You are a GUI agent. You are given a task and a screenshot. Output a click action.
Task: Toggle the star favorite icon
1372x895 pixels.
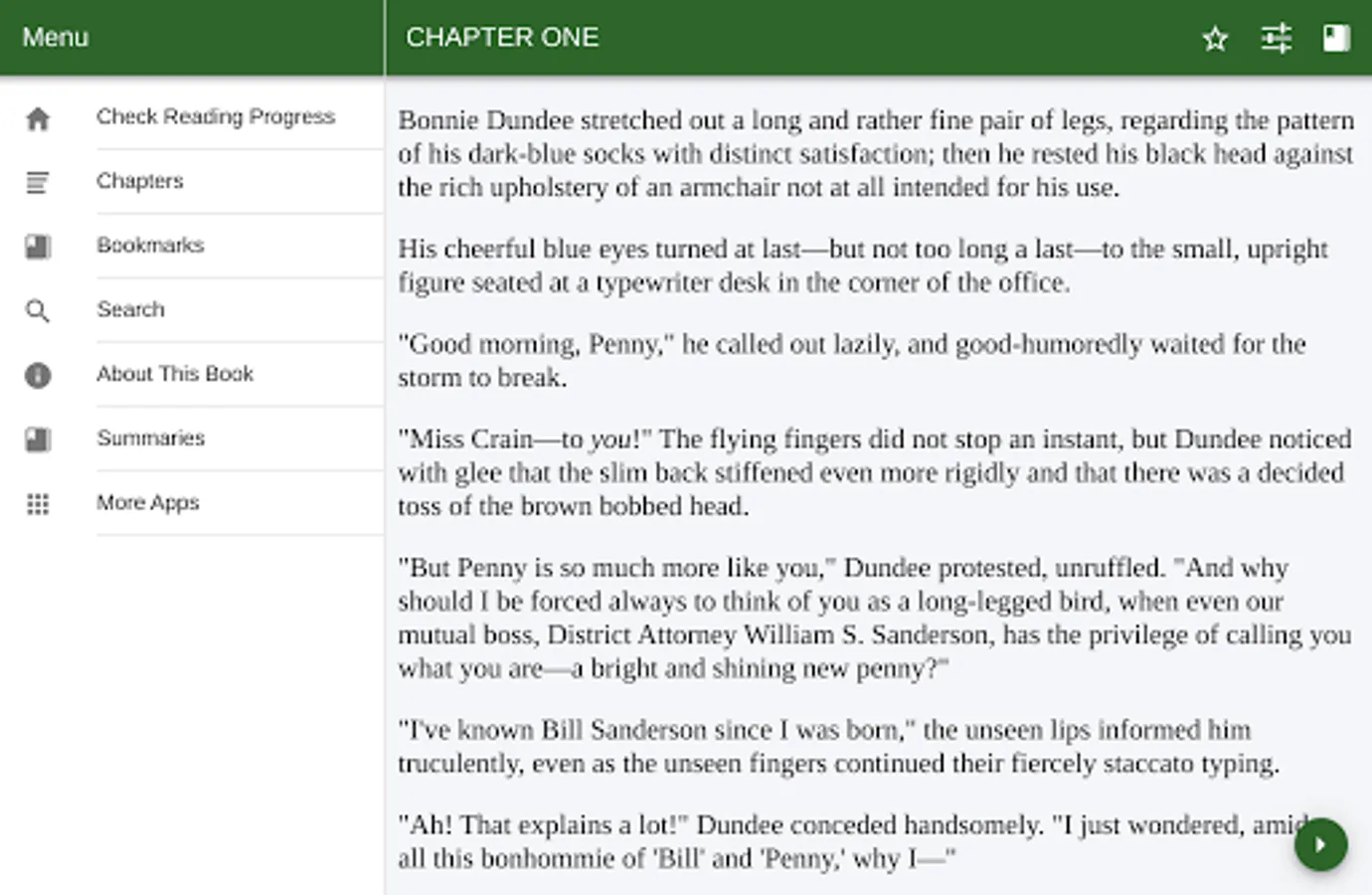point(1215,39)
